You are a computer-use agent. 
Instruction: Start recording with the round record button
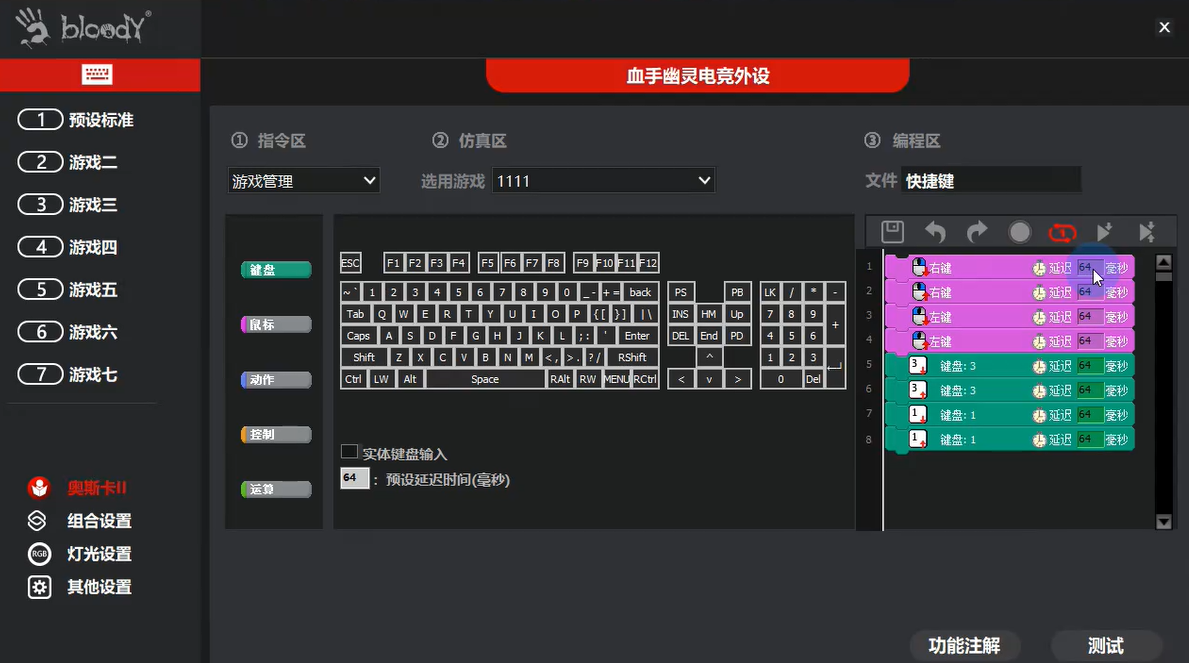pos(1019,232)
